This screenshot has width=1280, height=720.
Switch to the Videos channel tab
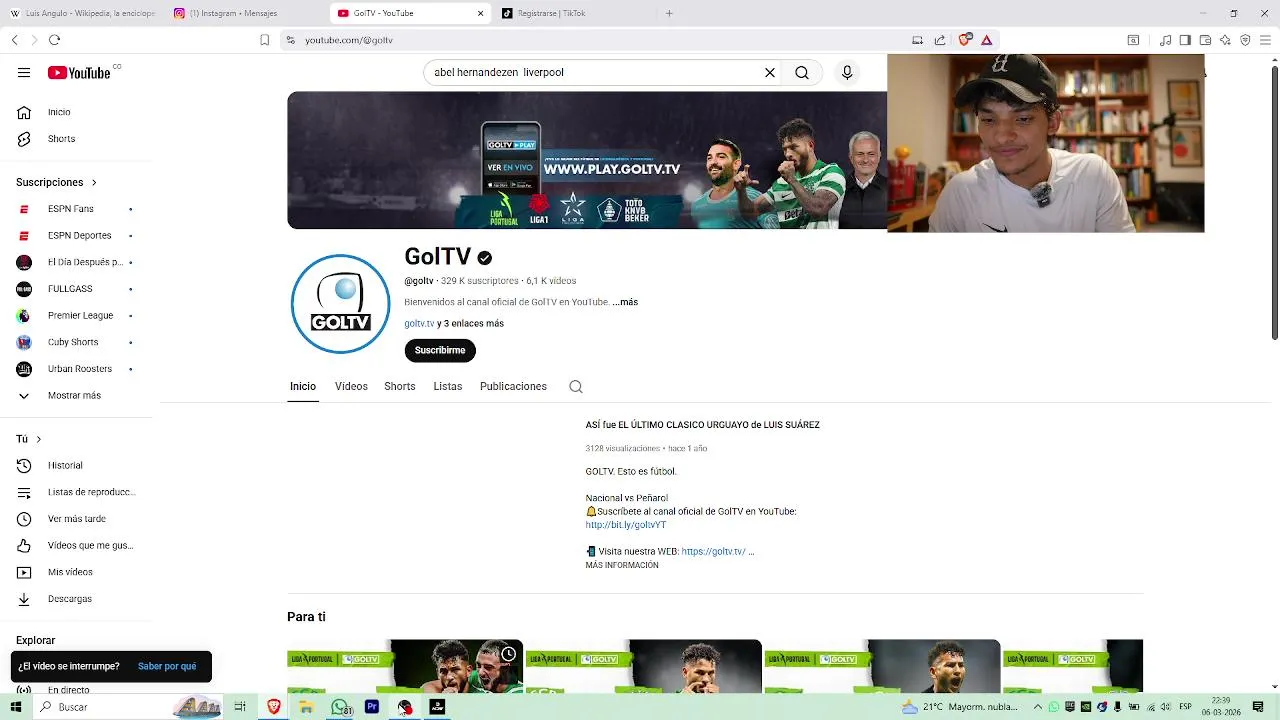tap(351, 387)
